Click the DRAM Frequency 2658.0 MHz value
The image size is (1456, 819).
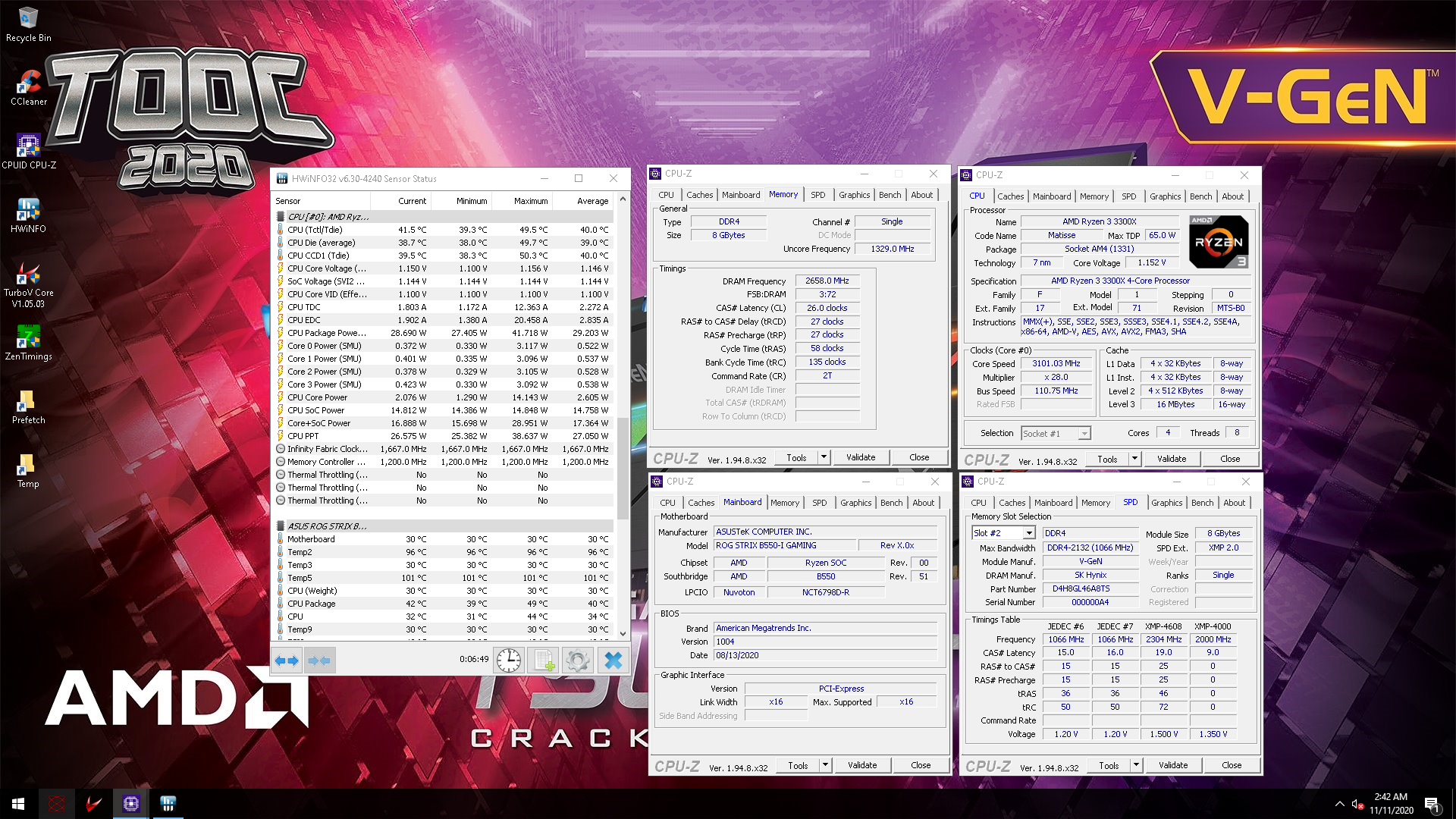click(827, 281)
